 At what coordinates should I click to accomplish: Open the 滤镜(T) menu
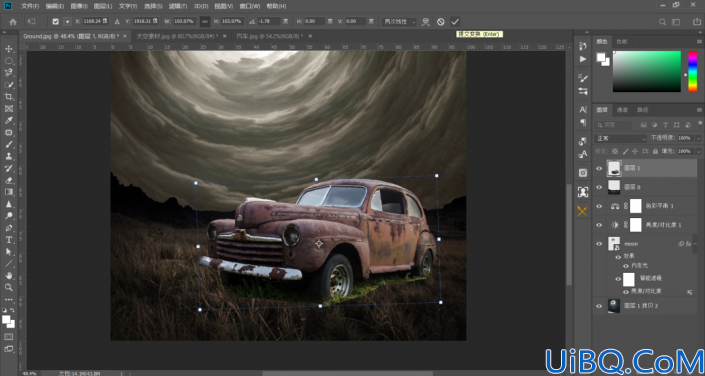point(178,6)
